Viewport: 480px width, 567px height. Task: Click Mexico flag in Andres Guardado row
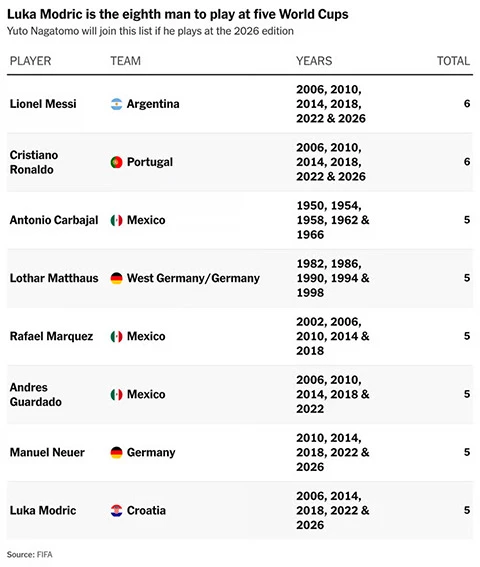coord(116,394)
